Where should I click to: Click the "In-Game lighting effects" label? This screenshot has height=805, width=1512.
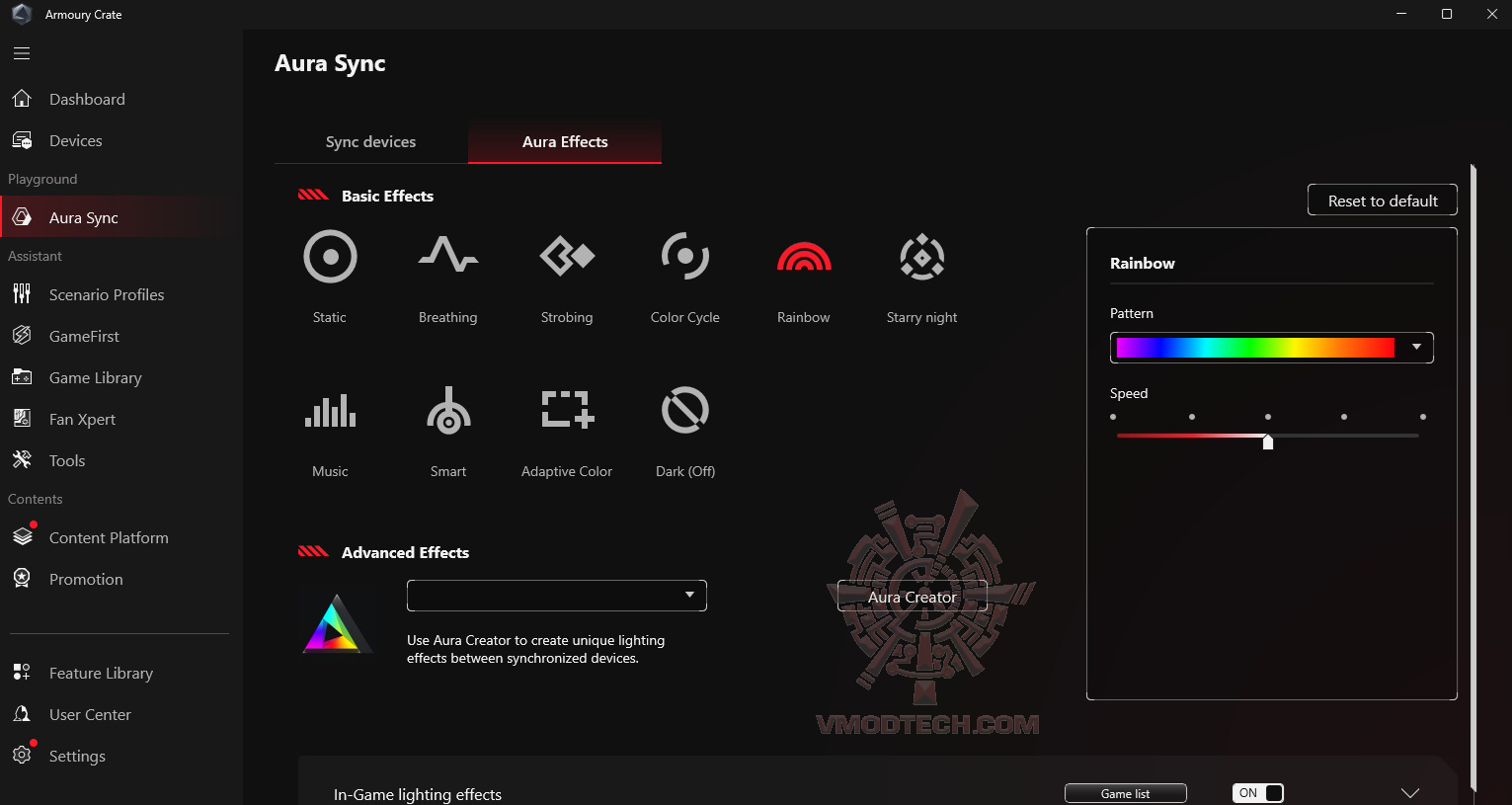(x=418, y=794)
